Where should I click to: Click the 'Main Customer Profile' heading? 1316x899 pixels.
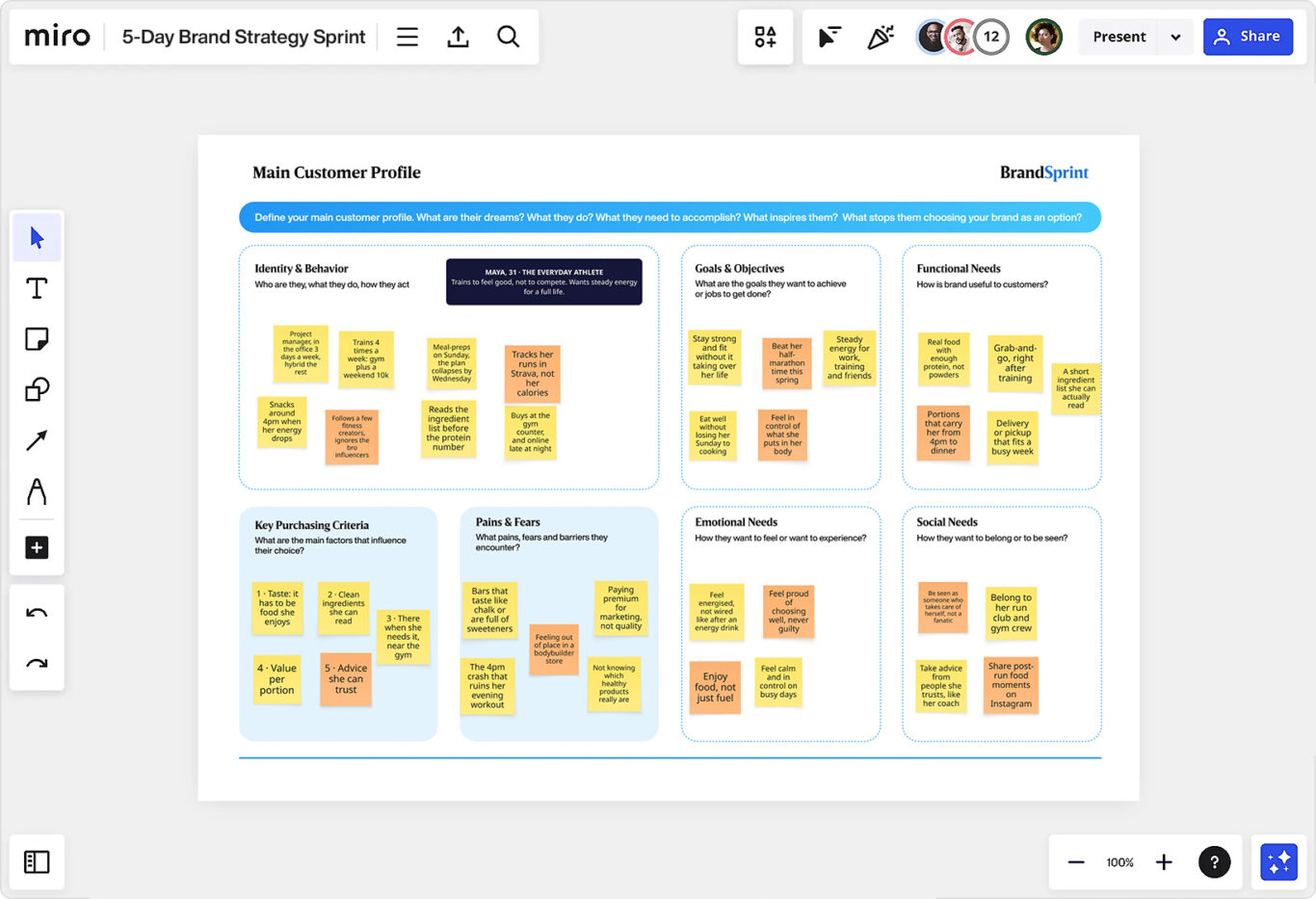click(336, 172)
